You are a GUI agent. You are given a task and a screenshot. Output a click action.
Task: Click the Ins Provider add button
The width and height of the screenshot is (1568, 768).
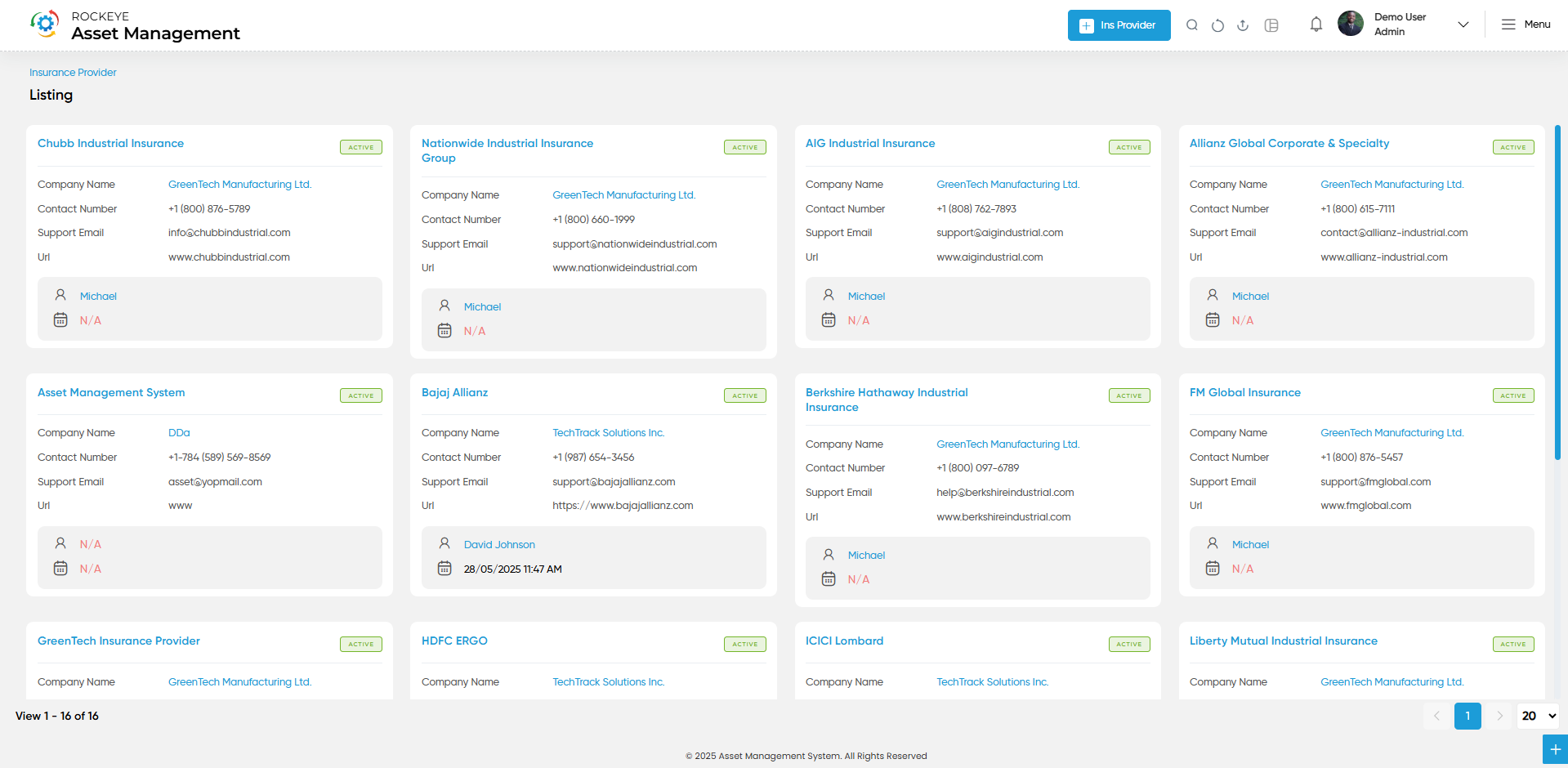tap(1119, 25)
